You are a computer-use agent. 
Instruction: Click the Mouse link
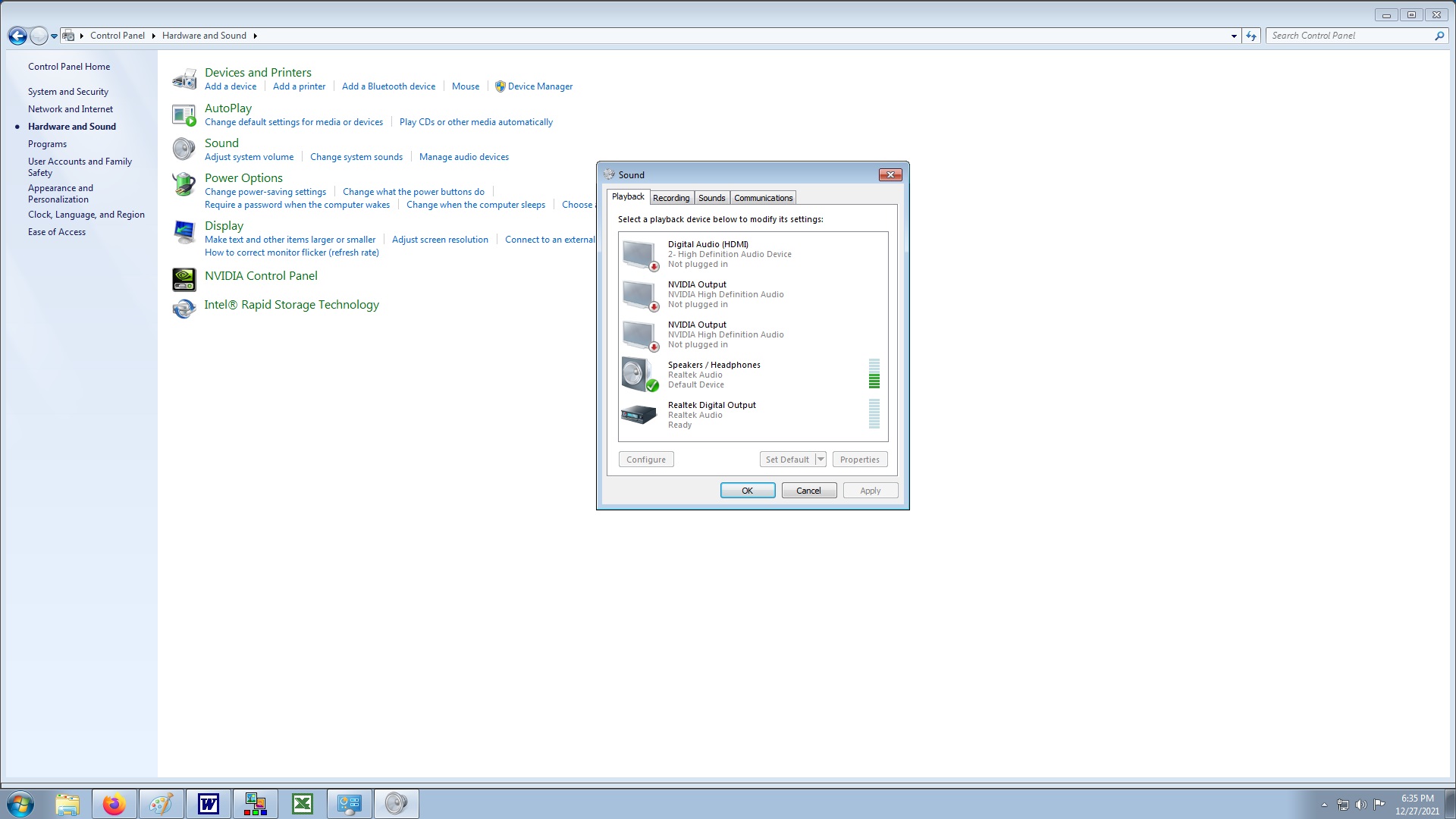[x=466, y=86]
